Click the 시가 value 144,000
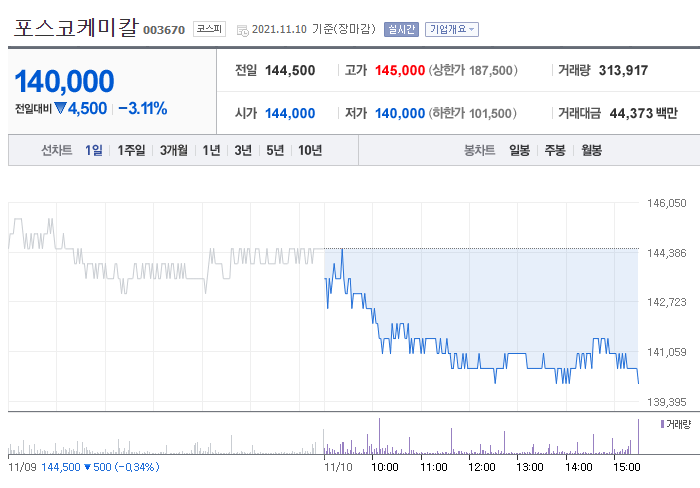Viewport: 700px width, 488px height. (290, 113)
